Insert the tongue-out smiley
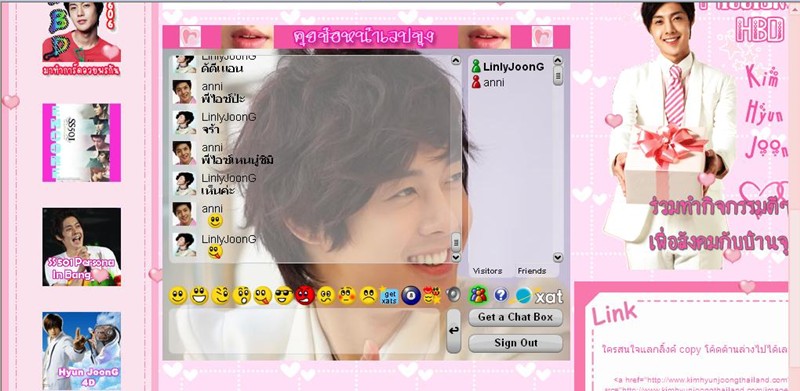This screenshot has height=391, width=800. click(263, 296)
